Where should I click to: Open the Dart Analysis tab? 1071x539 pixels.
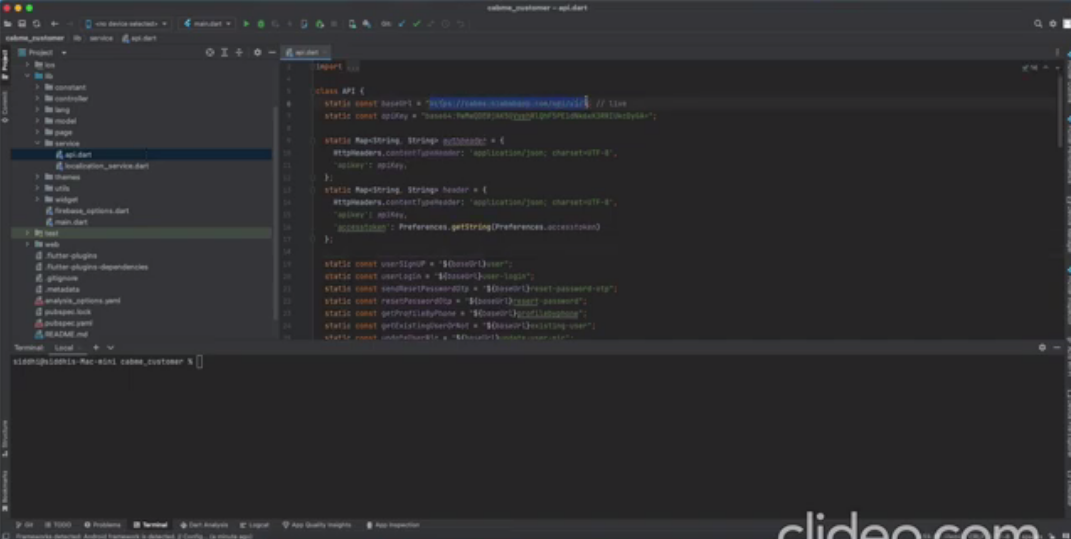(204, 525)
